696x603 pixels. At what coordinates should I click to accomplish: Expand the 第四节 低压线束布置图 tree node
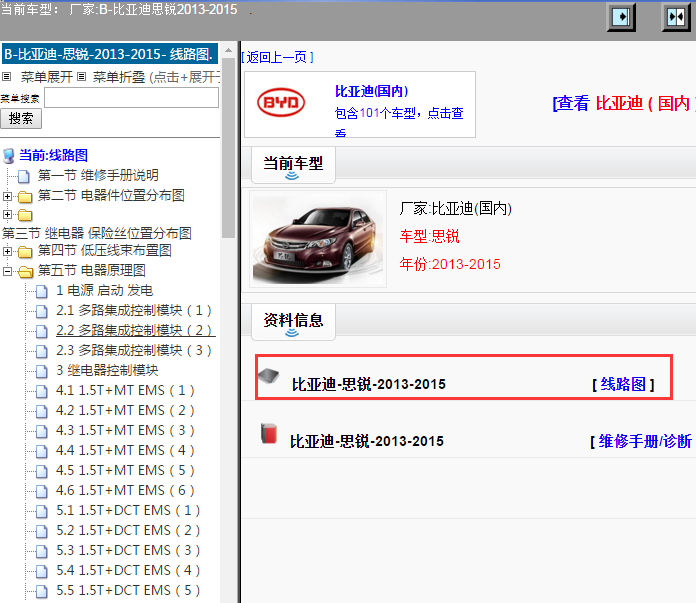pyautogui.click(x=8, y=251)
